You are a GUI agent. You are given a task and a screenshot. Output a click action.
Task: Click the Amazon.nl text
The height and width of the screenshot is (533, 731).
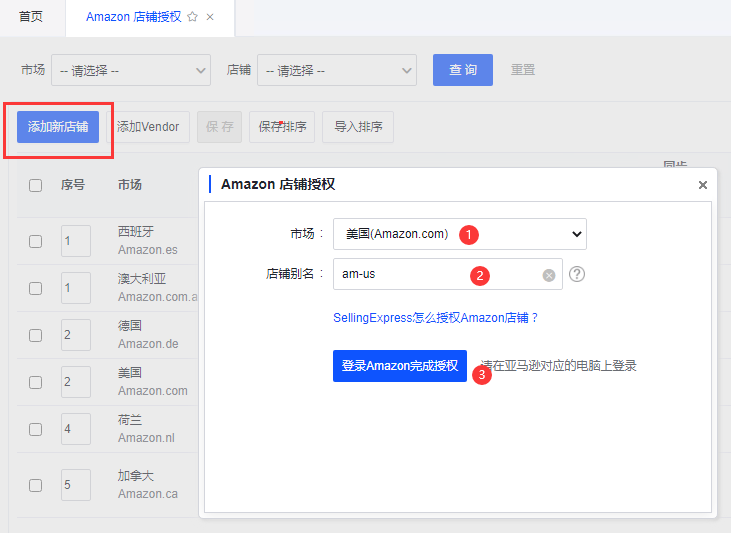146,438
